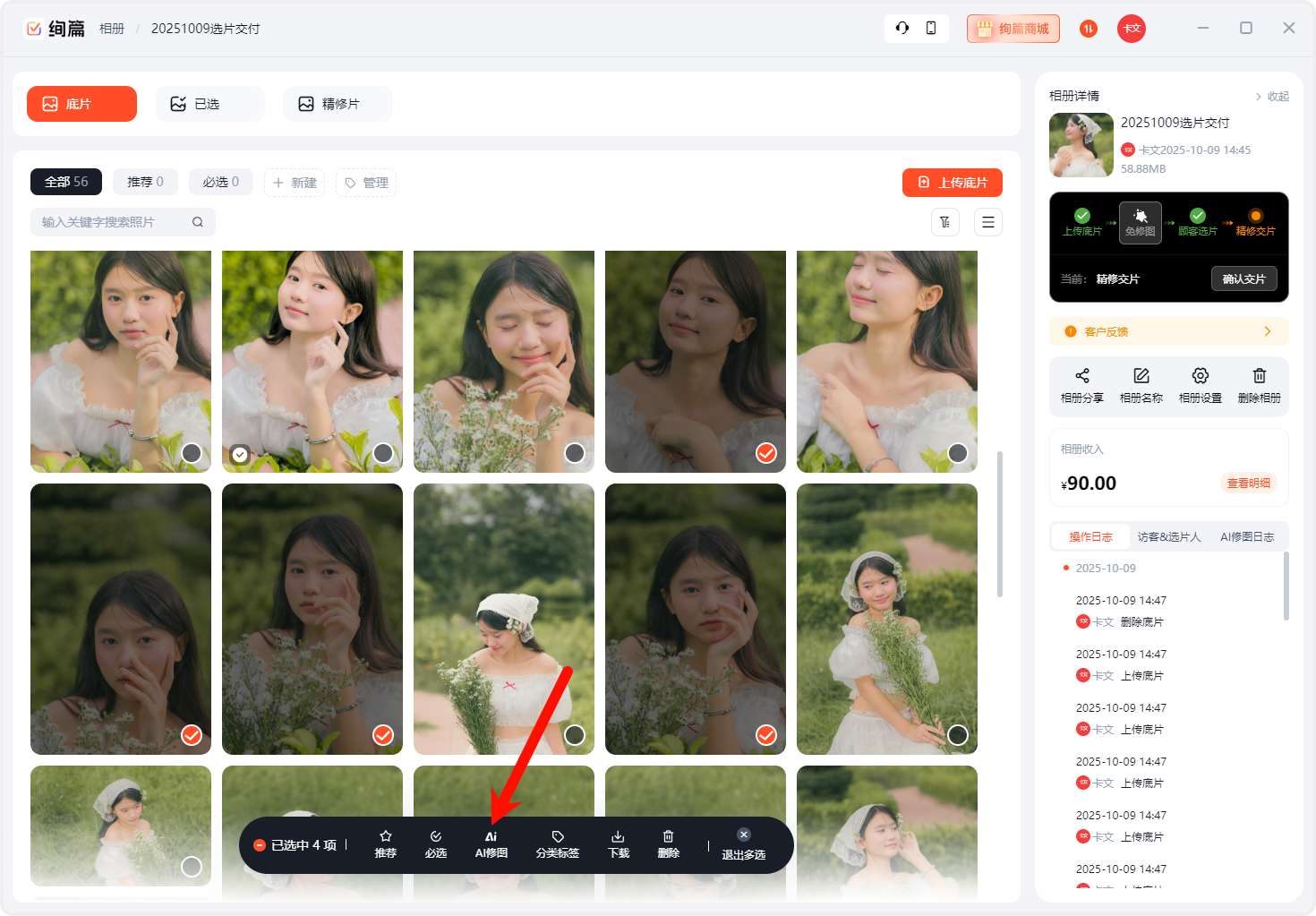The image size is (1316, 916).
Task: Open the customer service headset icon
Action: coord(902,28)
